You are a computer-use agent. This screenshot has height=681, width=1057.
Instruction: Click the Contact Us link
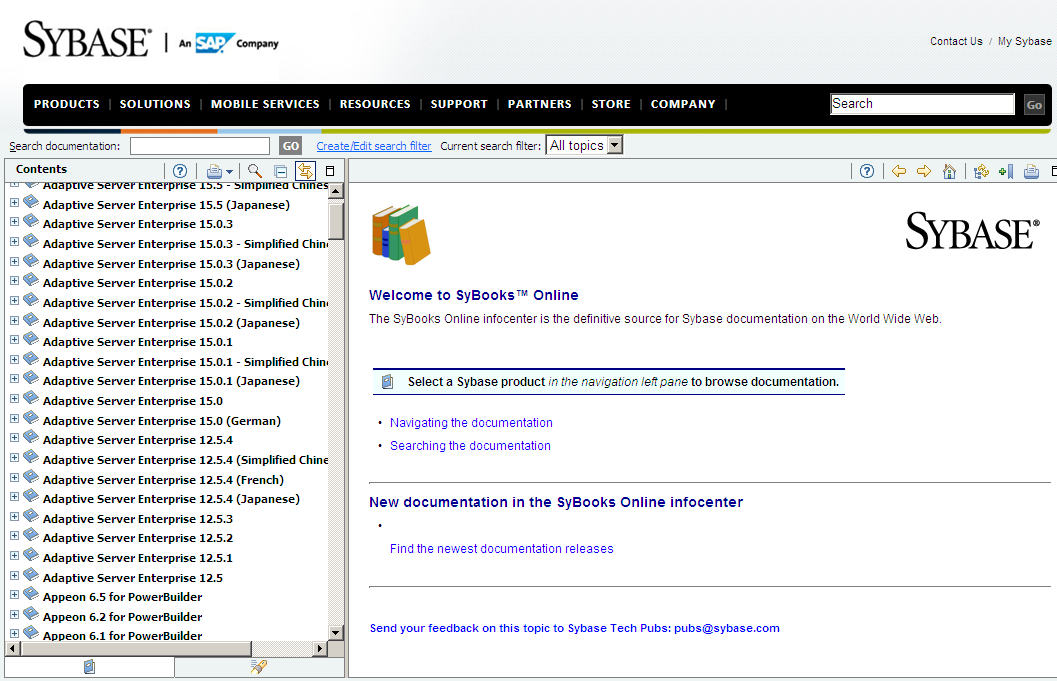coord(956,41)
